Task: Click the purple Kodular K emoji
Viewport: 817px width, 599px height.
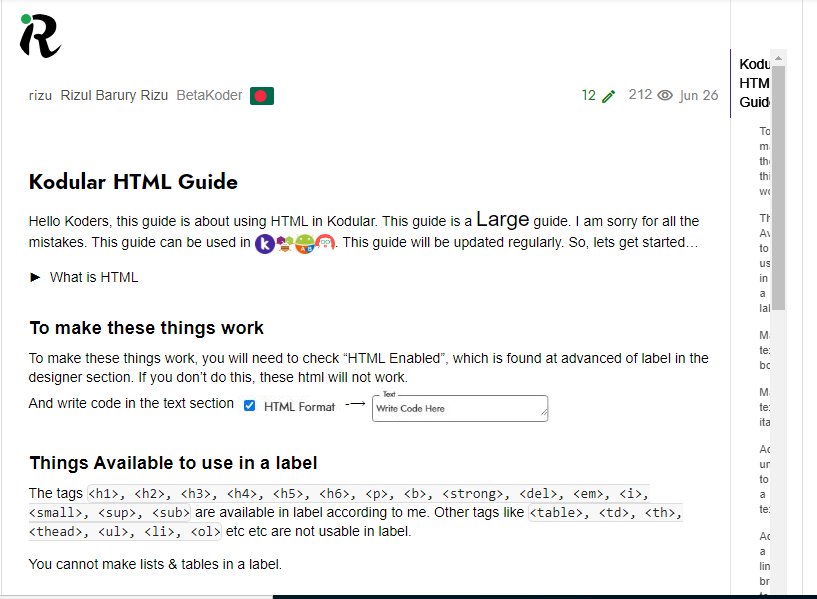Action: [x=265, y=243]
